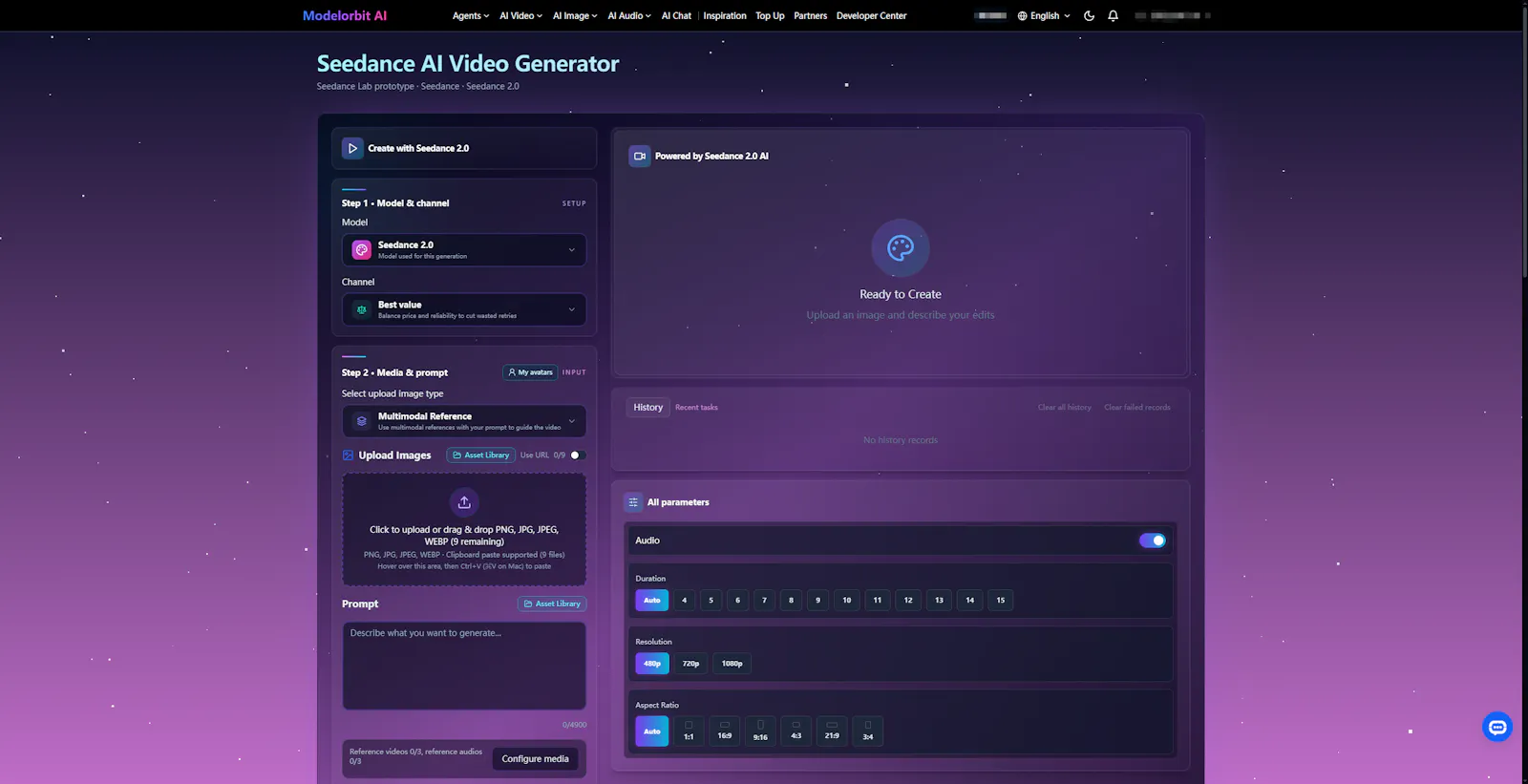Click the All parameters sliders icon
This screenshot has height=784, width=1528.
pos(633,502)
